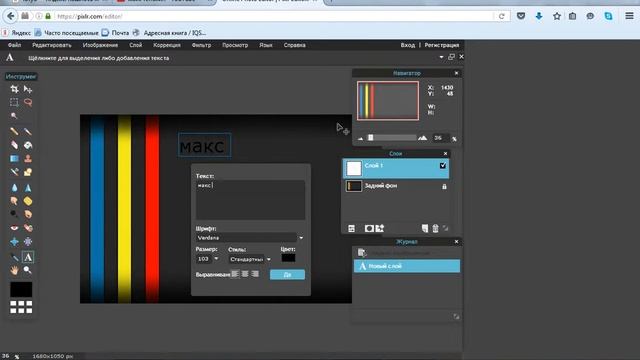Image resolution: width=640 pixels, height=360 pixels.
Task: Select the Smudge finger tool
Action: coord(14,201)
